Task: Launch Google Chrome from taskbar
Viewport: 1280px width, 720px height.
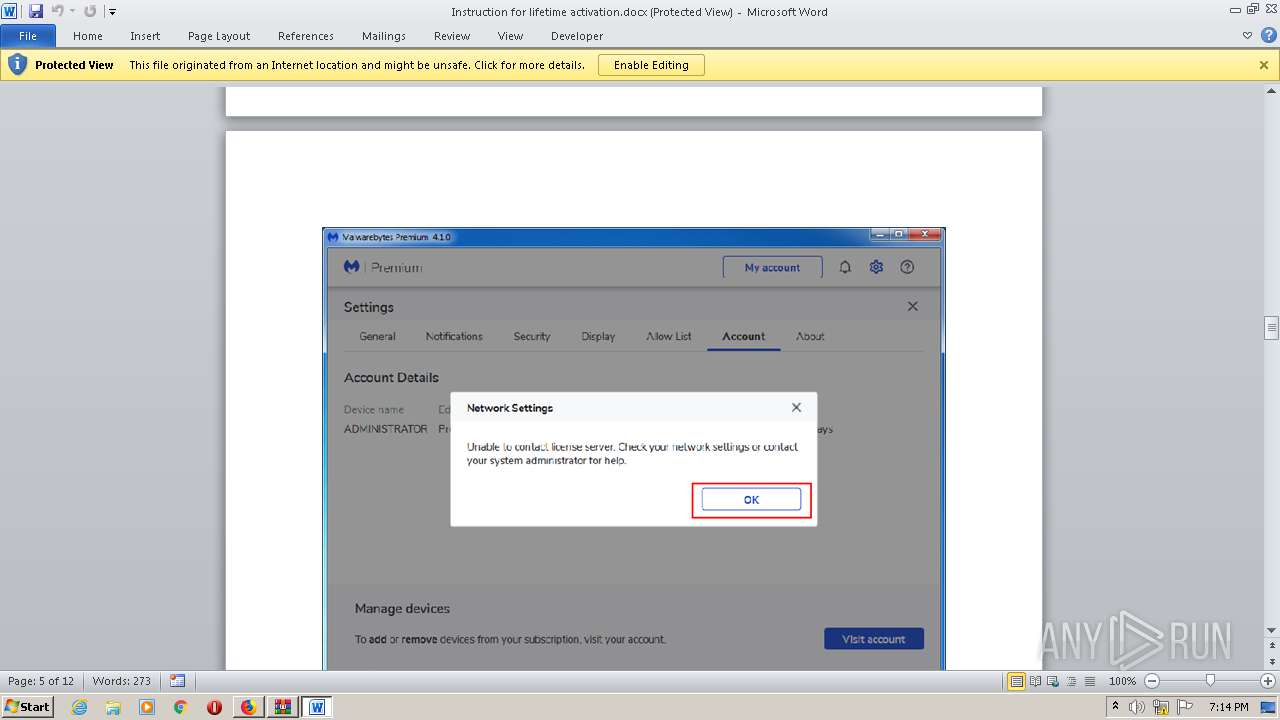Action: (181, 707)
